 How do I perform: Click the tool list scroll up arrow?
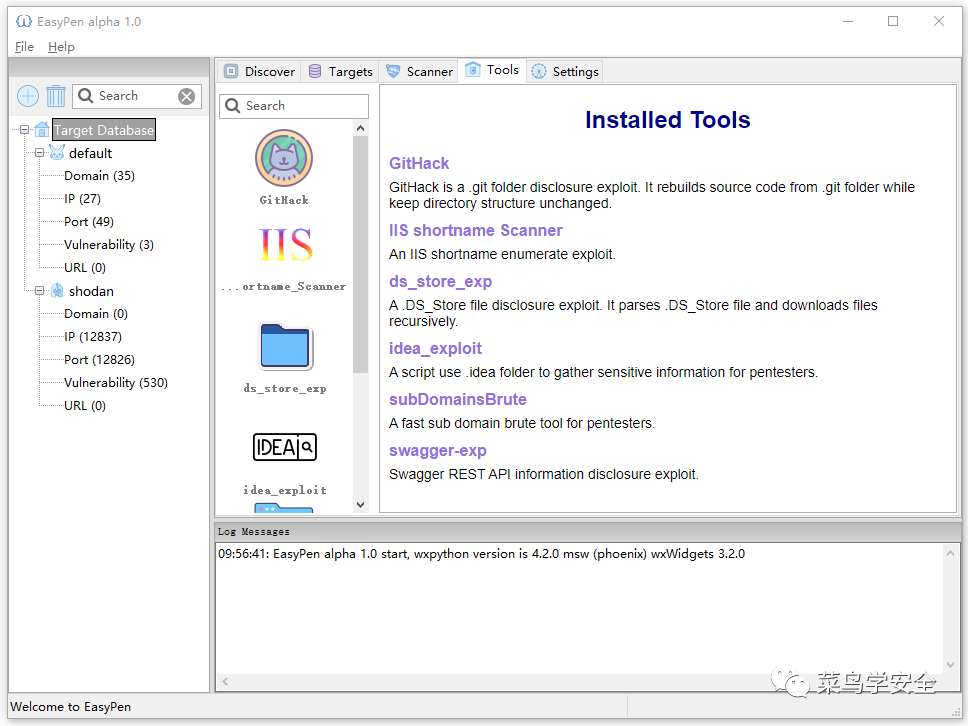(361, 128)
